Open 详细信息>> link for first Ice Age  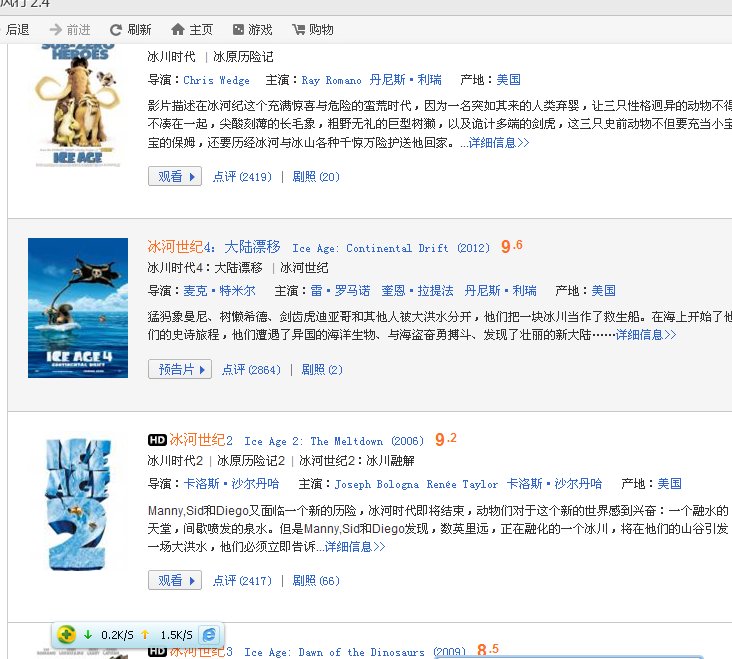point(499,142)
